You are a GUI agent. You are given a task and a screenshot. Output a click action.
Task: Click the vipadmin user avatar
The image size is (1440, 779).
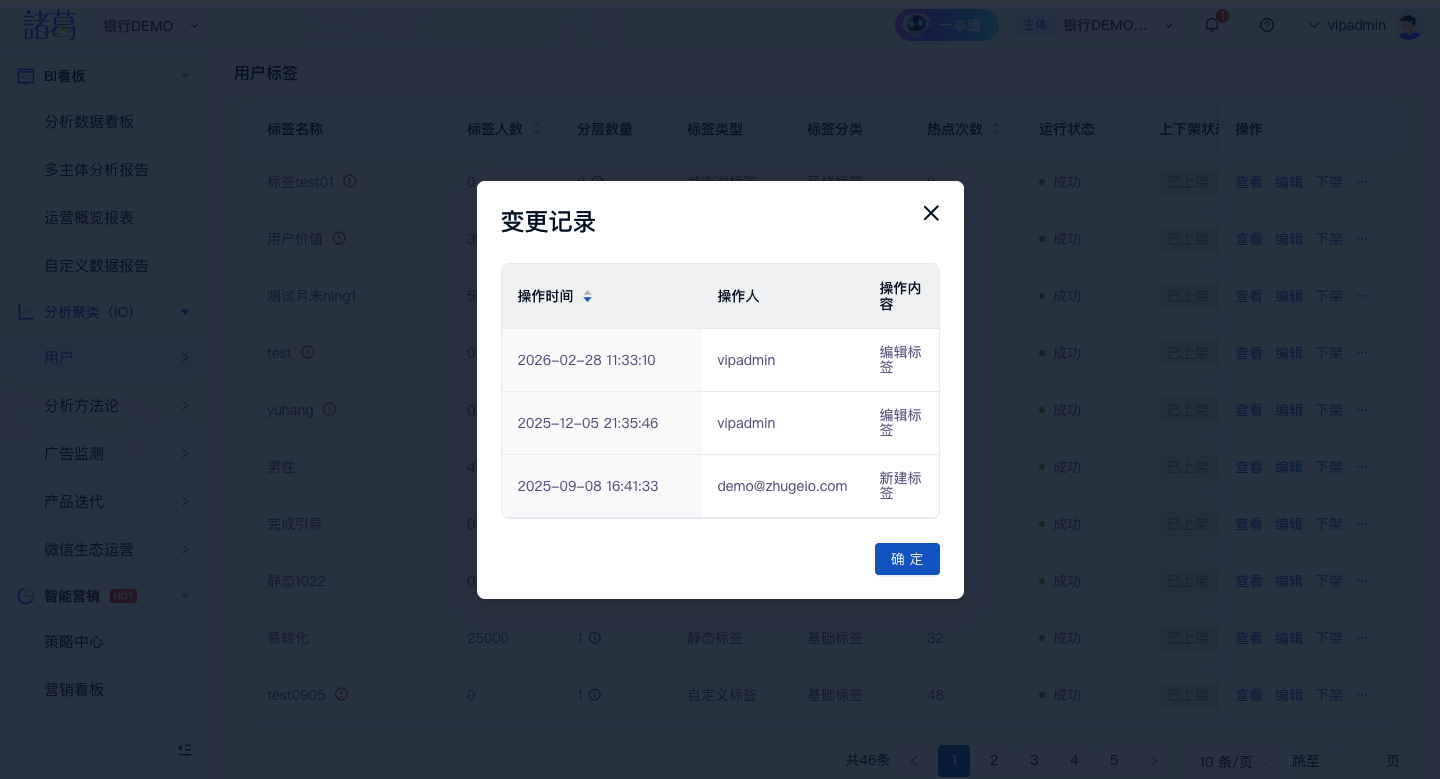(1409, 25)
